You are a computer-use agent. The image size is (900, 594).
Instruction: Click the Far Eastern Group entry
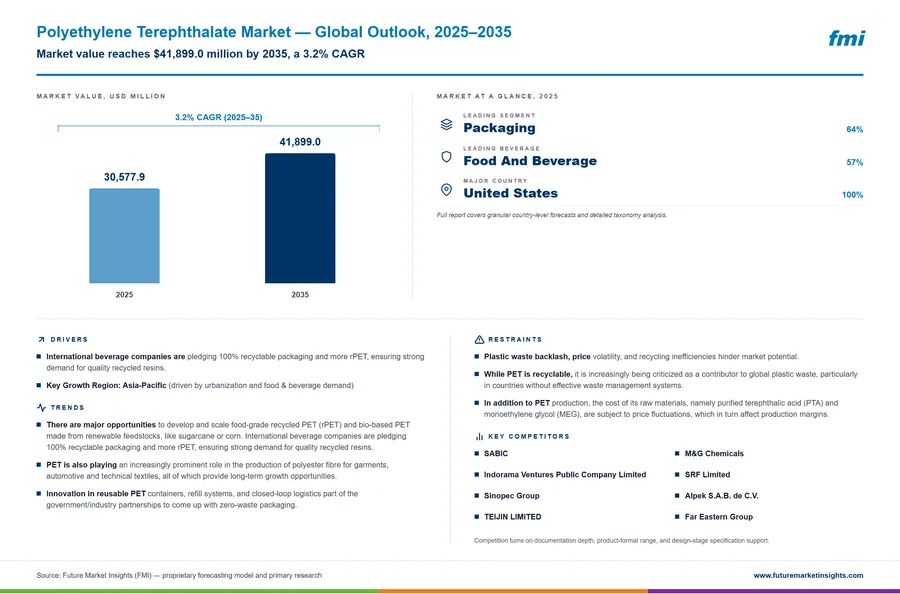pos(719,517)
